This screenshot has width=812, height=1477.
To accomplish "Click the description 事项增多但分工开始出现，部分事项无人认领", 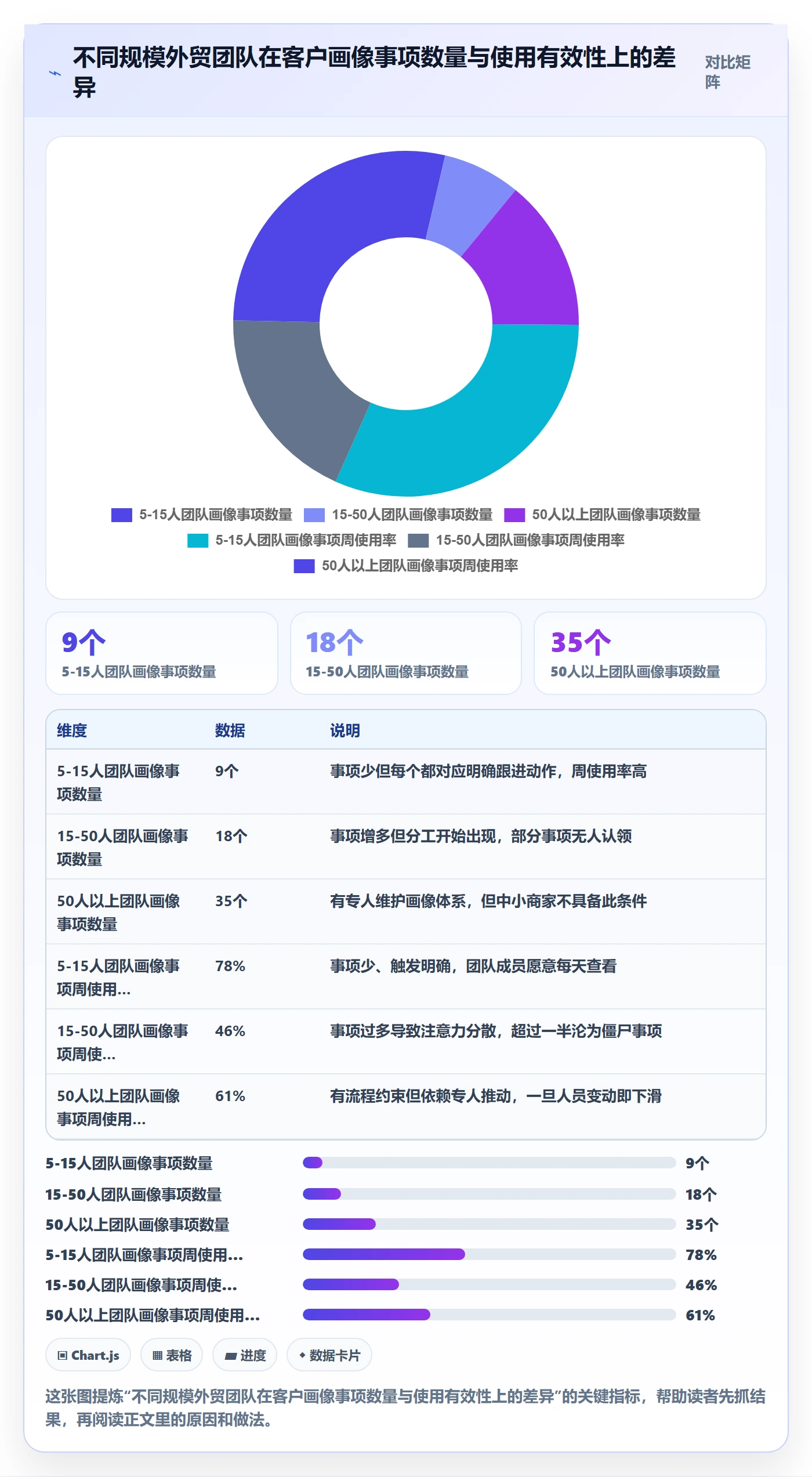I will [481, 836].
